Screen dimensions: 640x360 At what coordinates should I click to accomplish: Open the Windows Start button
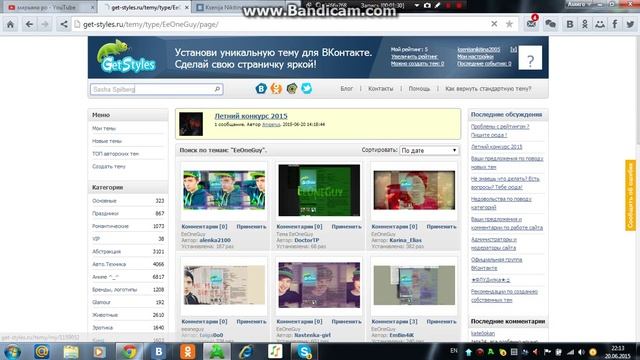13,351
